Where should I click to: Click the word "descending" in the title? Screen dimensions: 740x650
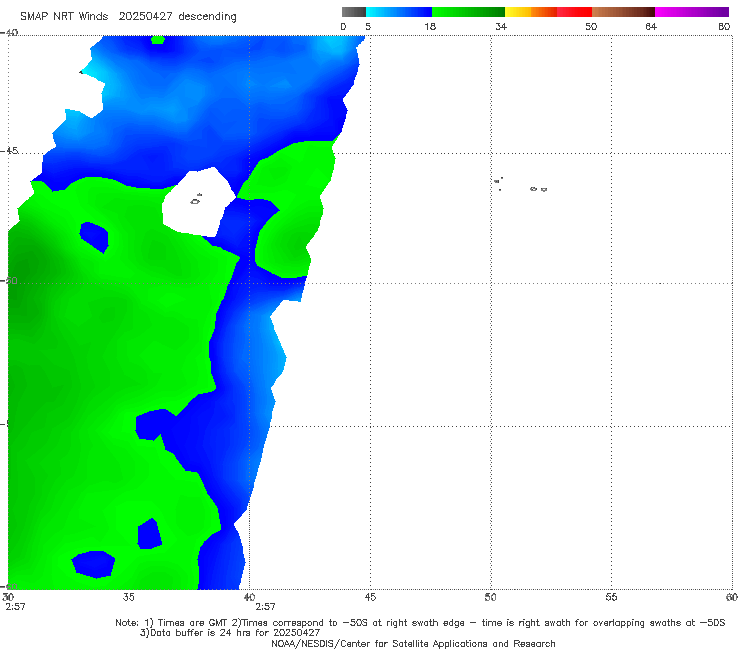coord(208,17)
